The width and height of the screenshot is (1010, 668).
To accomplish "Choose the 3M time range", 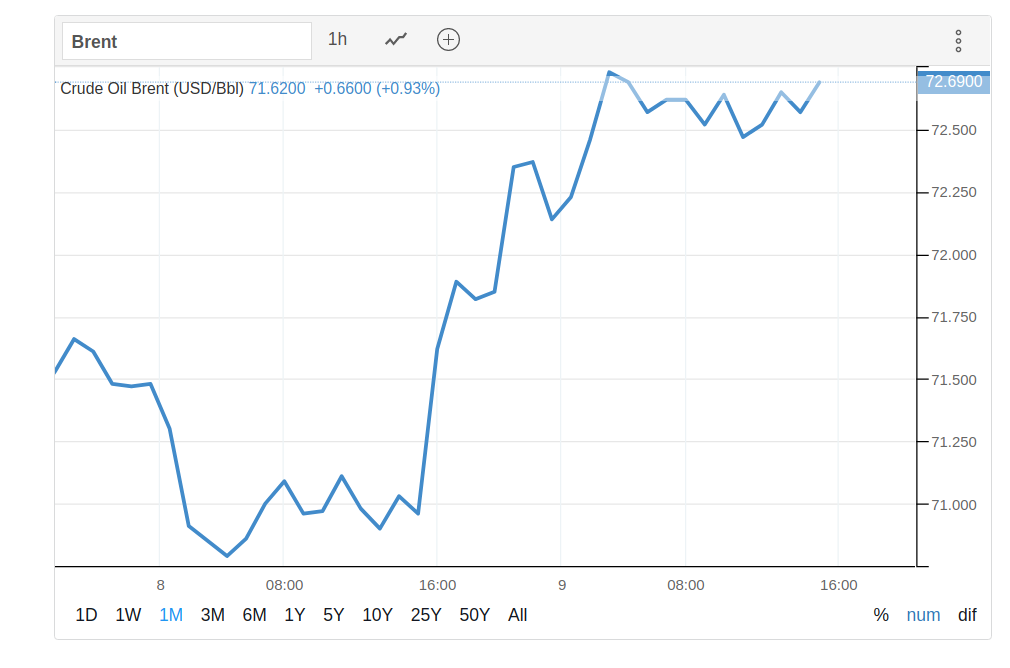I will click(212, 615).
